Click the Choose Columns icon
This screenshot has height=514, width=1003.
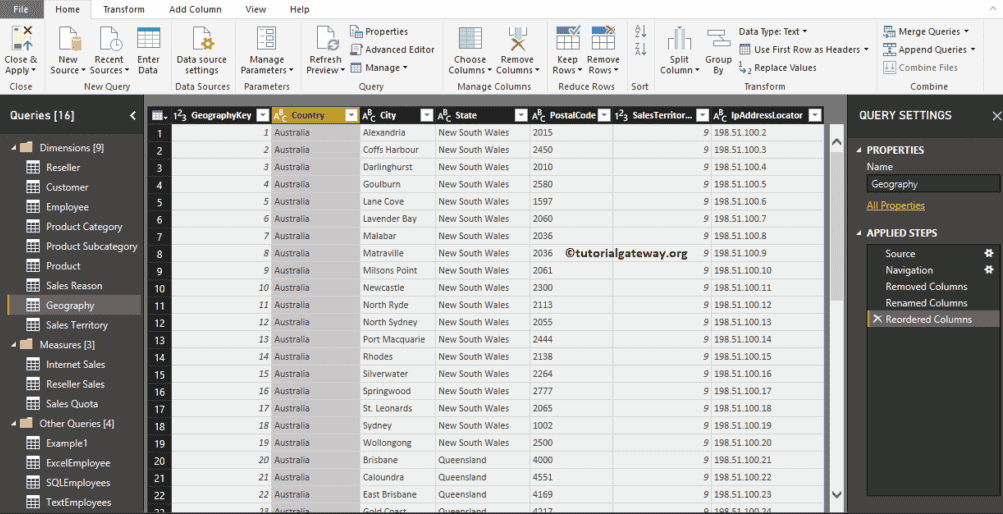pos(469,40)
